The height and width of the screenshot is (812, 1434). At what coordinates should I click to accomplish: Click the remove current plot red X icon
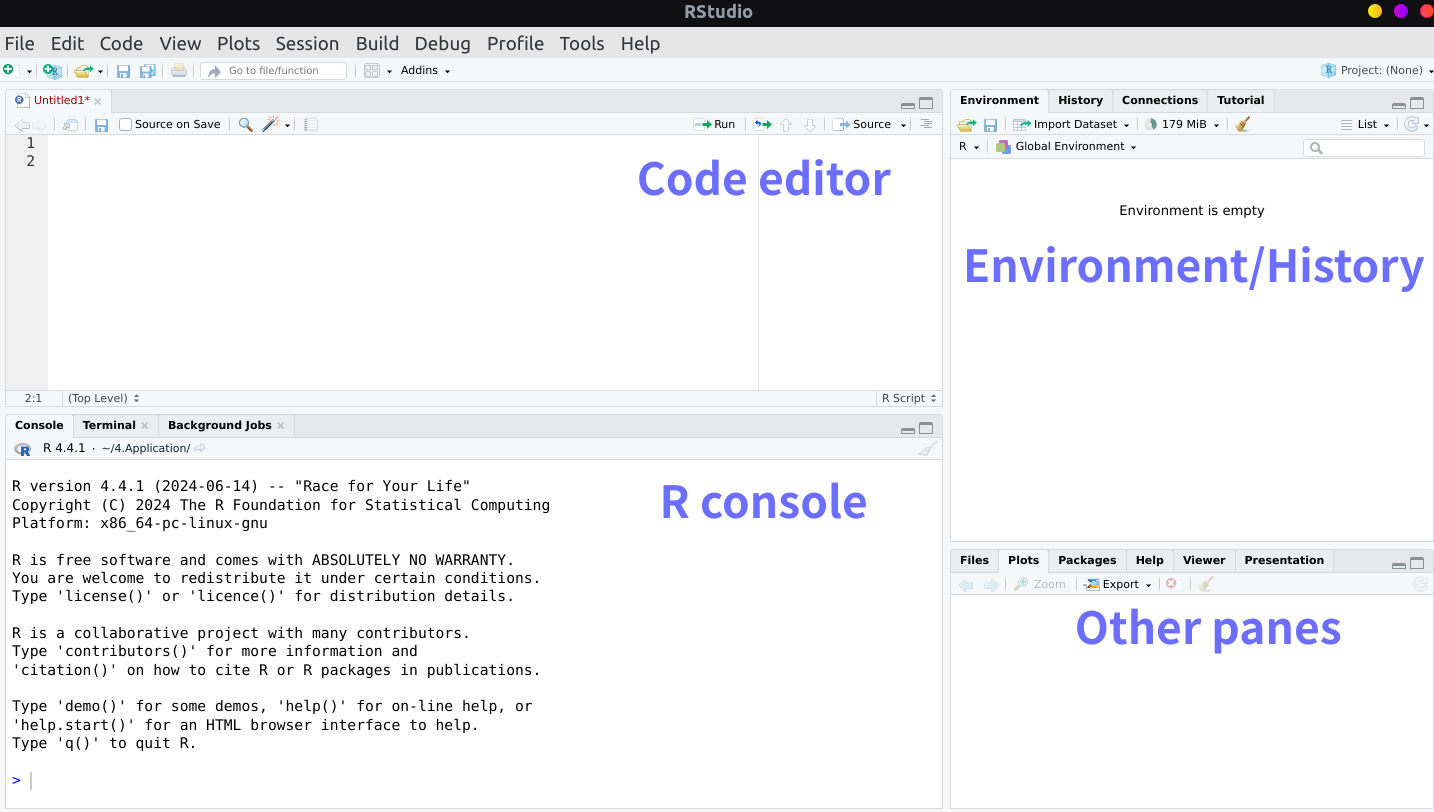pyautogui.click(x=1171, y=584)
